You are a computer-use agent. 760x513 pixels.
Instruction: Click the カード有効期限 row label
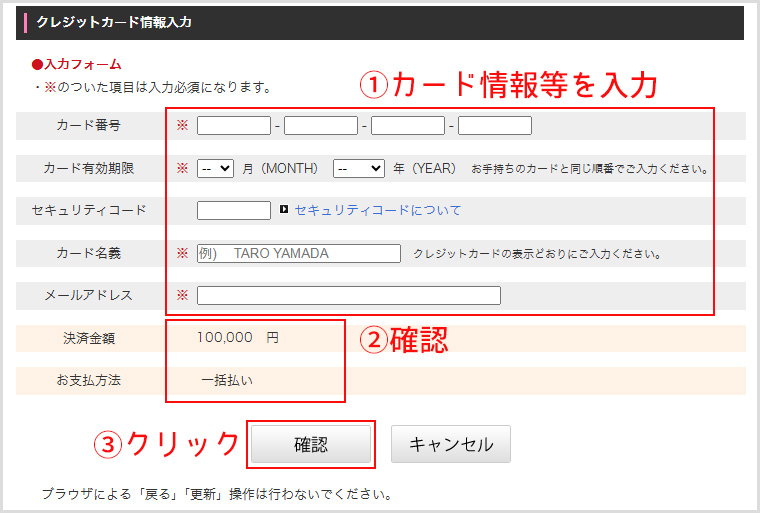click(89, 169)
